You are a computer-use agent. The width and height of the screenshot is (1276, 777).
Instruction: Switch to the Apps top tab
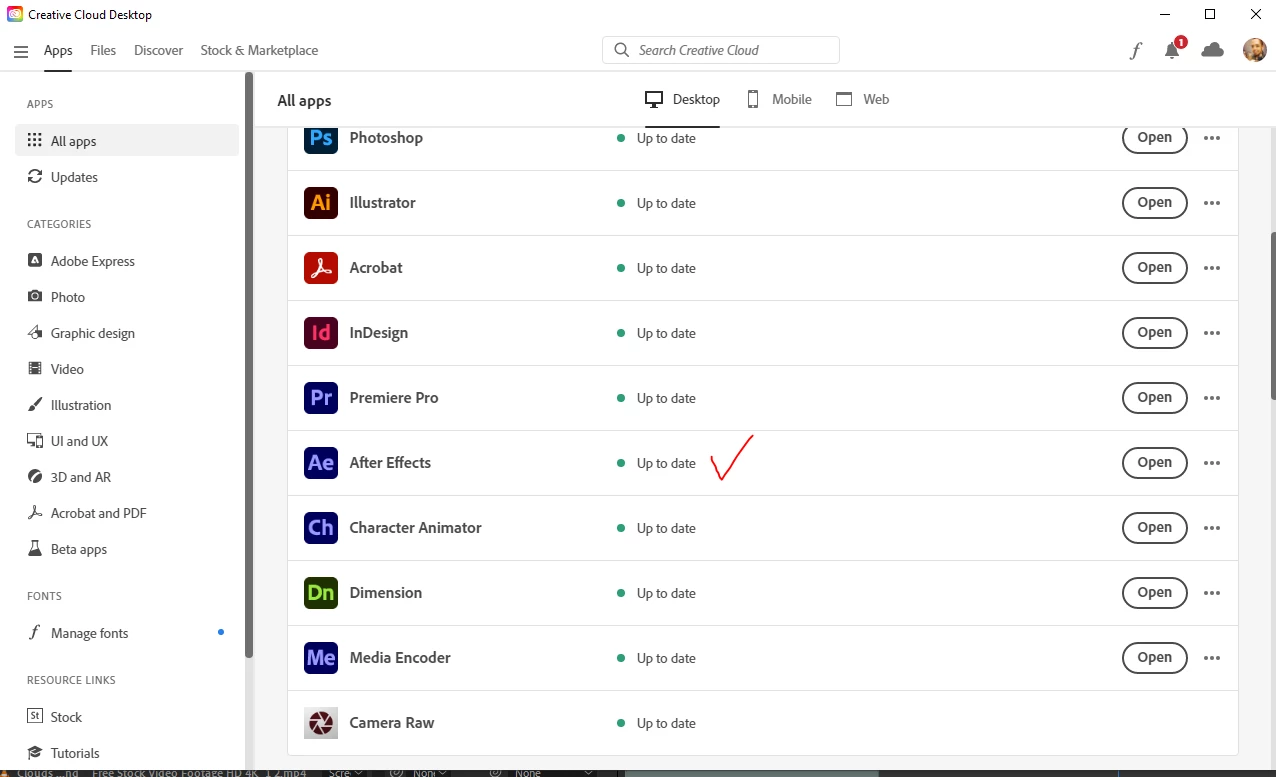click(x=58, y=50)
